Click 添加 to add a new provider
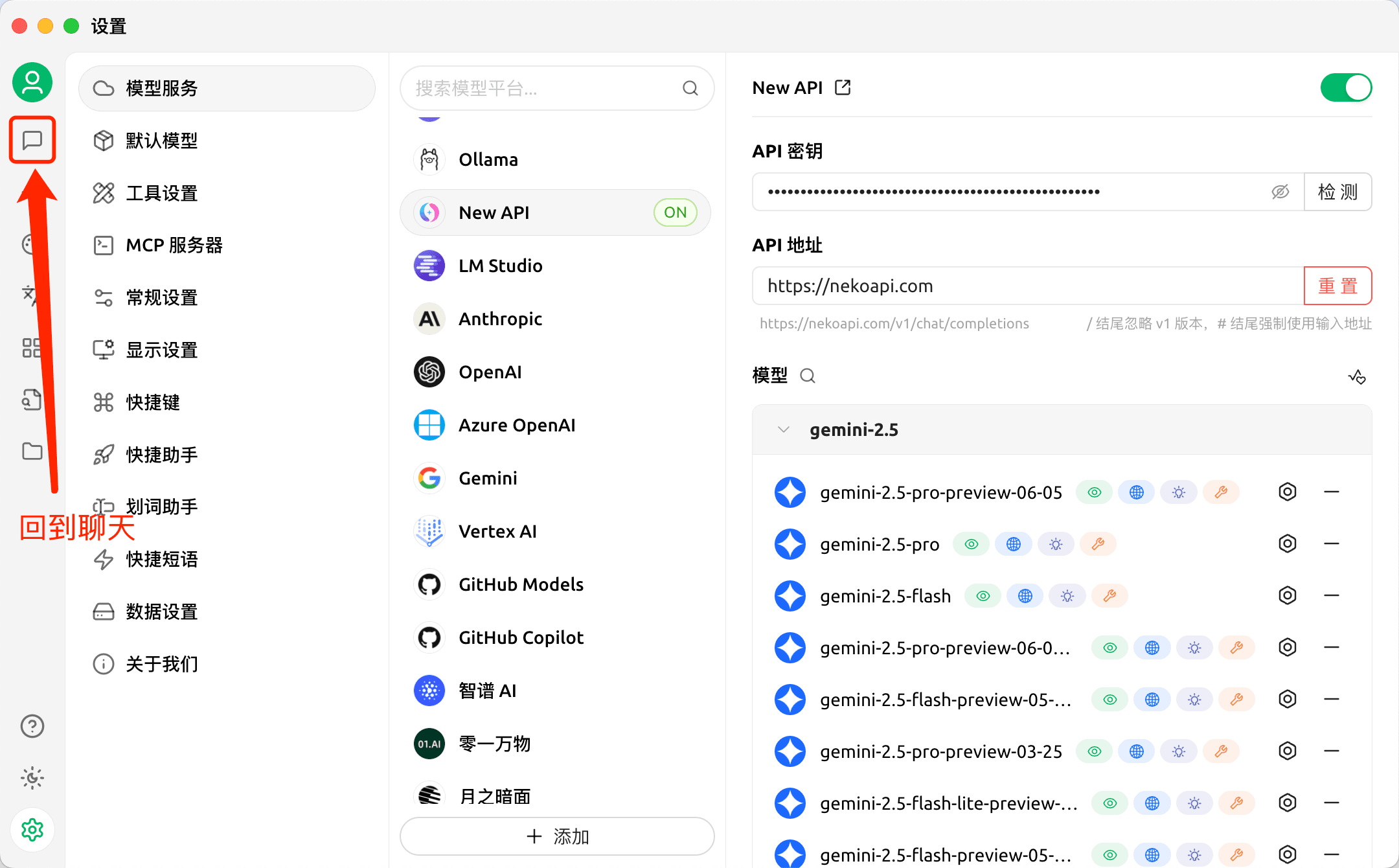Screen dimensions: 1399x868 tap(556, 836)
